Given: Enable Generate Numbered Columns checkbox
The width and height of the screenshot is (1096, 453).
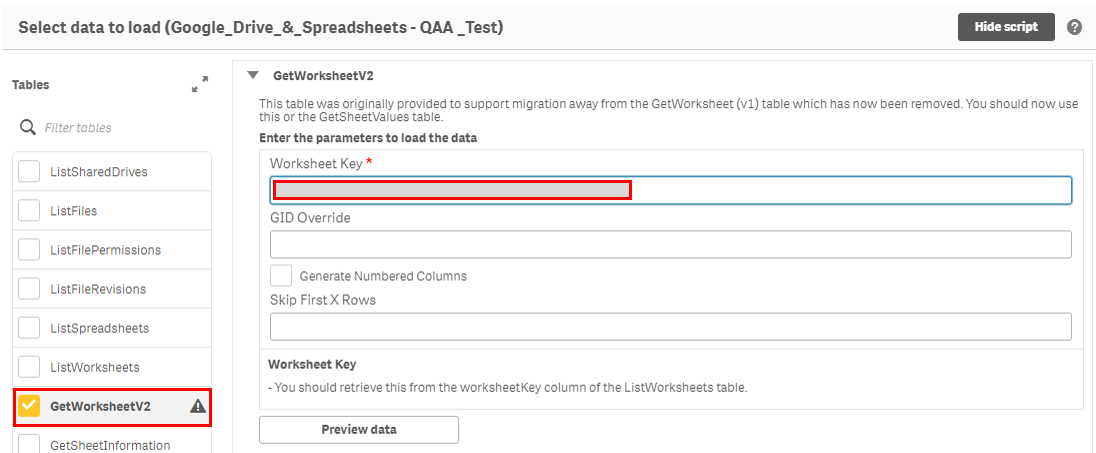Looking at the screenshot, I should pyautogui.click(x=281, y=275).
